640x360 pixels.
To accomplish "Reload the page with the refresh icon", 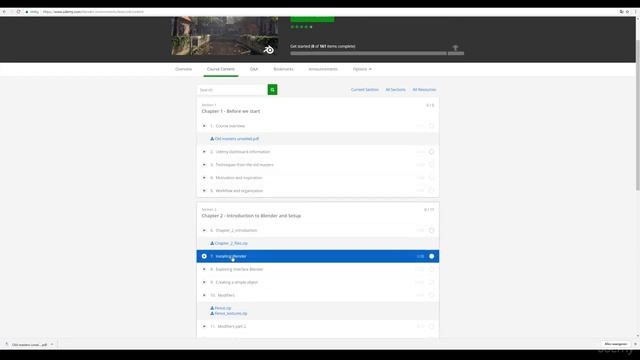I will coord(18,12).
